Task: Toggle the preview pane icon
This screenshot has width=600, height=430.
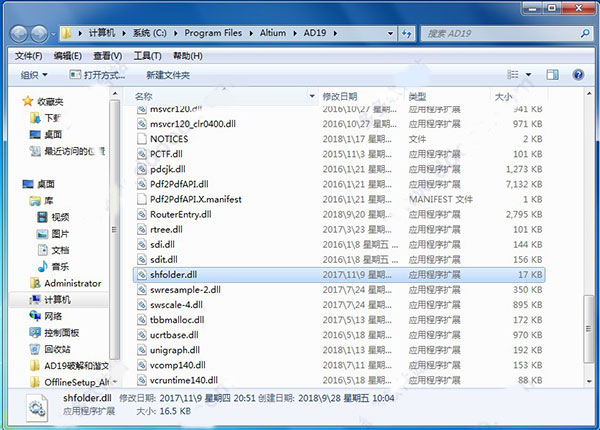Action: pyautogui.click(x=552, y=75)
